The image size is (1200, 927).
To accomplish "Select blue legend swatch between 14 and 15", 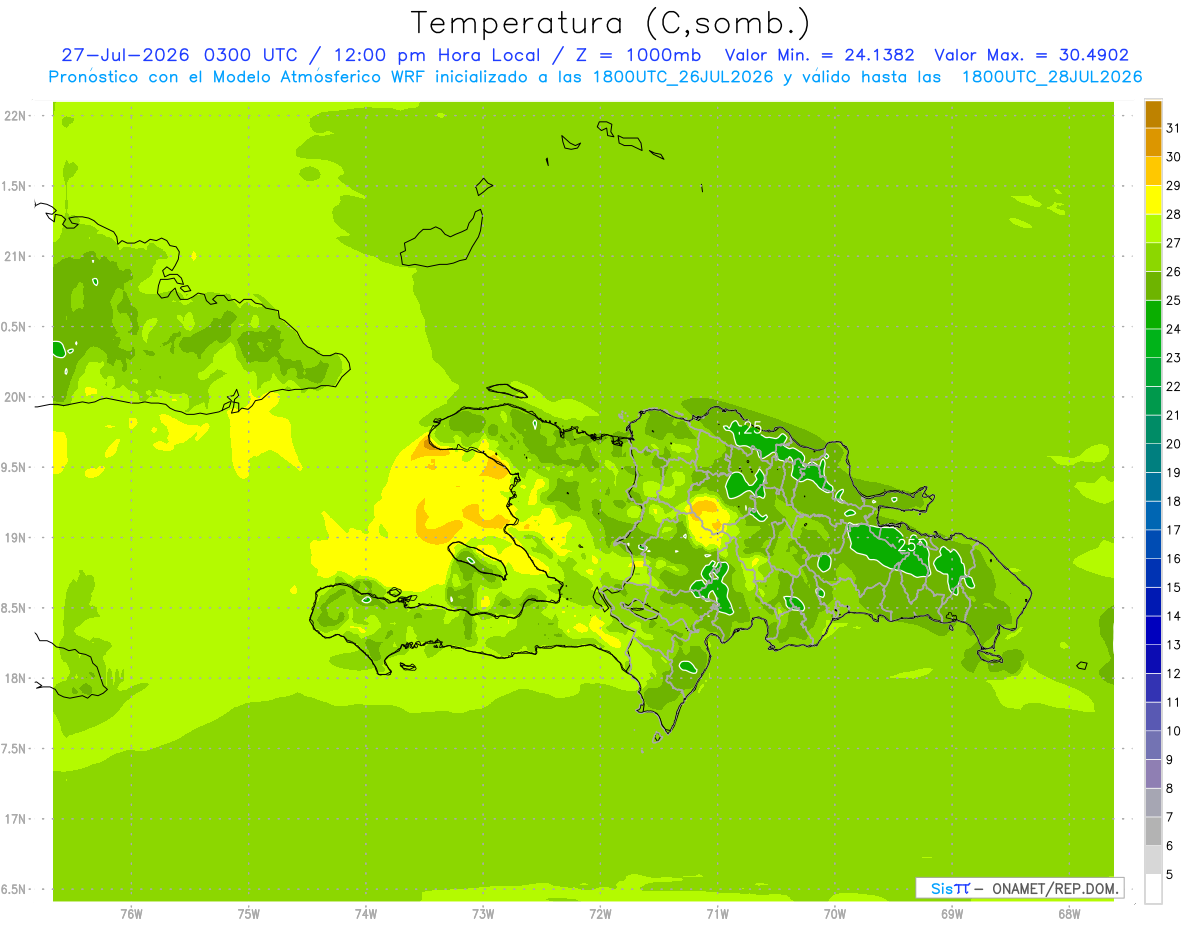I will point(1153,602).
